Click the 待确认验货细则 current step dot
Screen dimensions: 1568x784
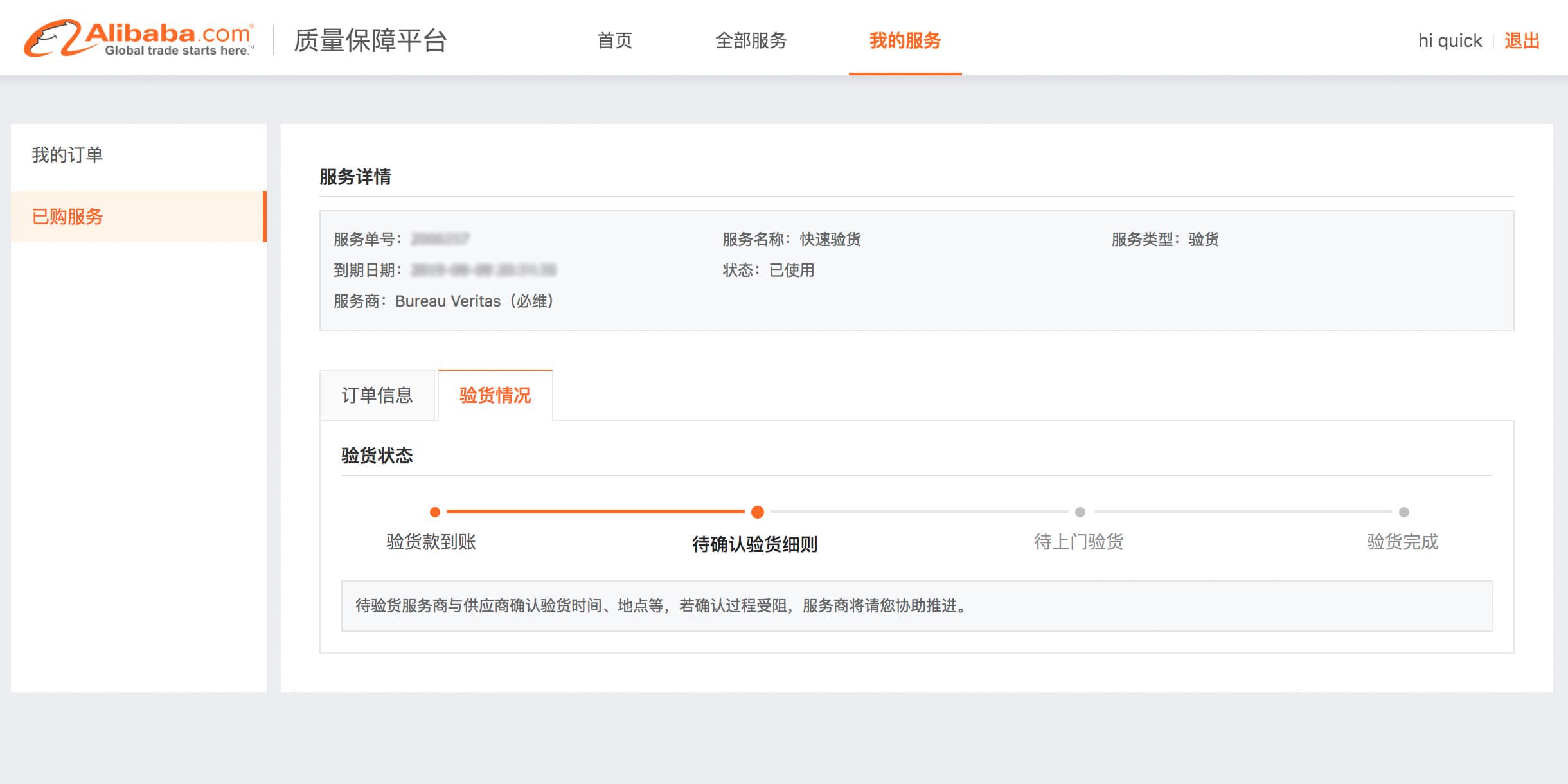click(x=758, y=512)
